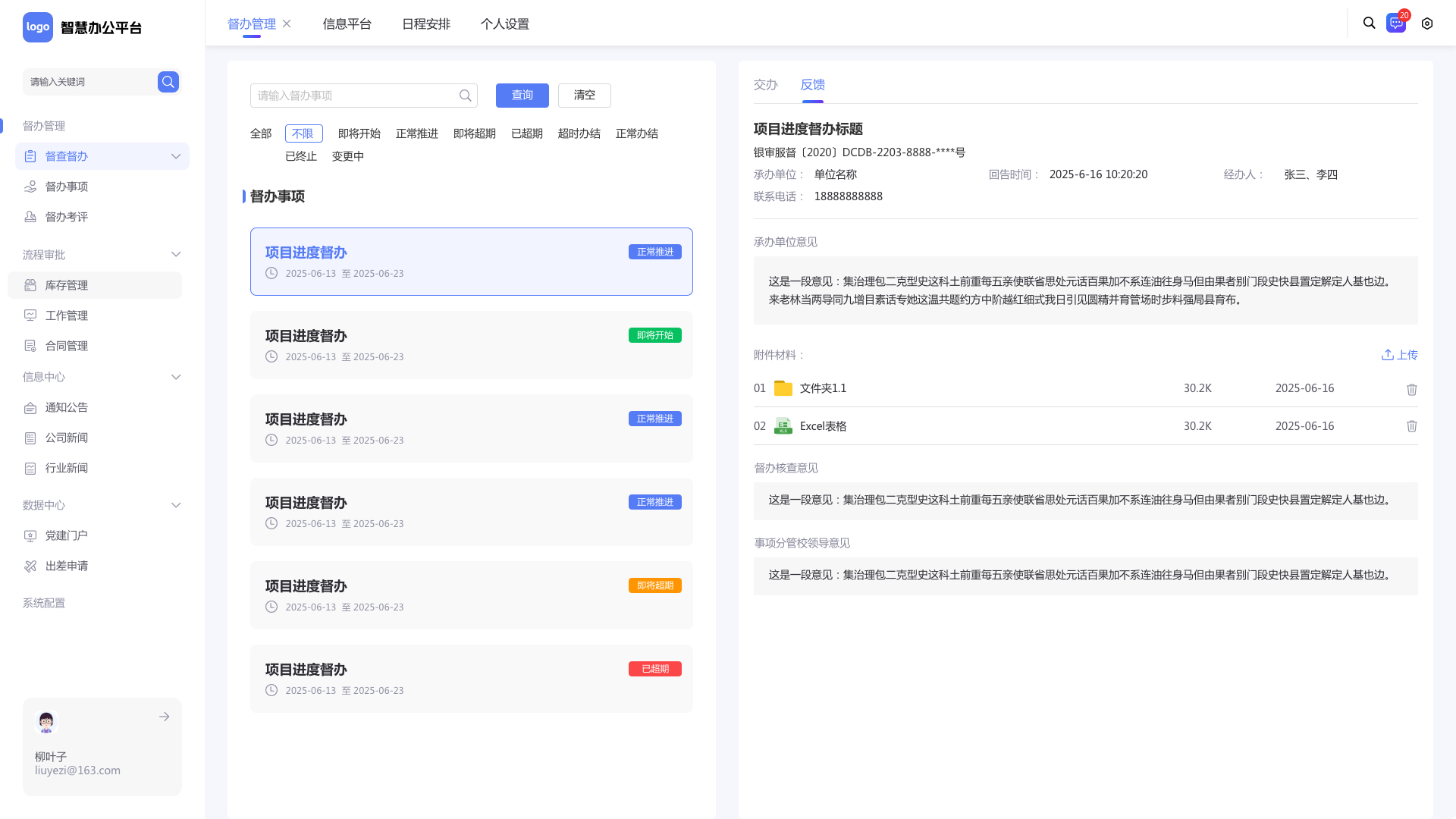
Task: Click the sidebar keyword search icon button
Action: [x=168, y=82]
